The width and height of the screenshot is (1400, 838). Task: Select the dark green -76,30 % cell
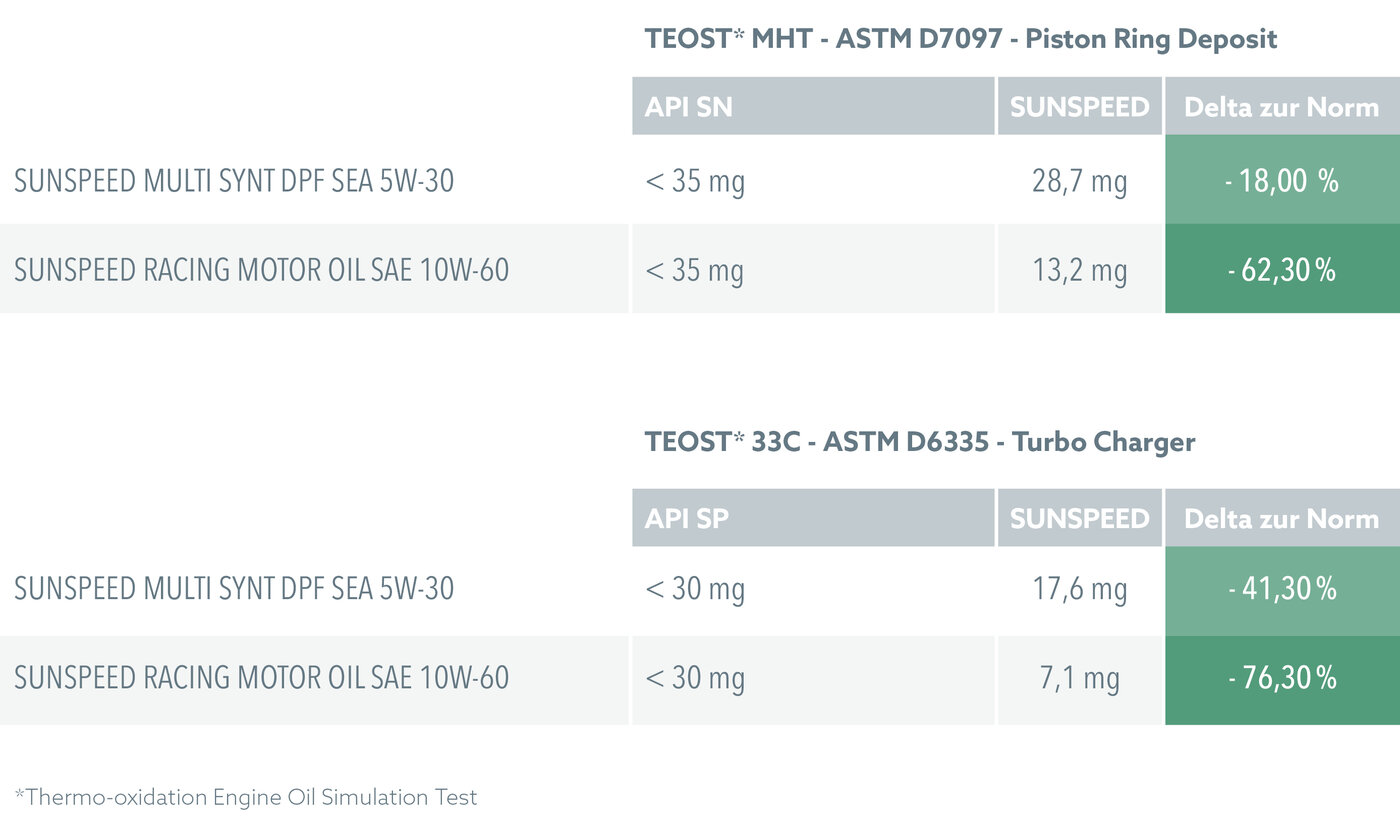(1282, 679)
